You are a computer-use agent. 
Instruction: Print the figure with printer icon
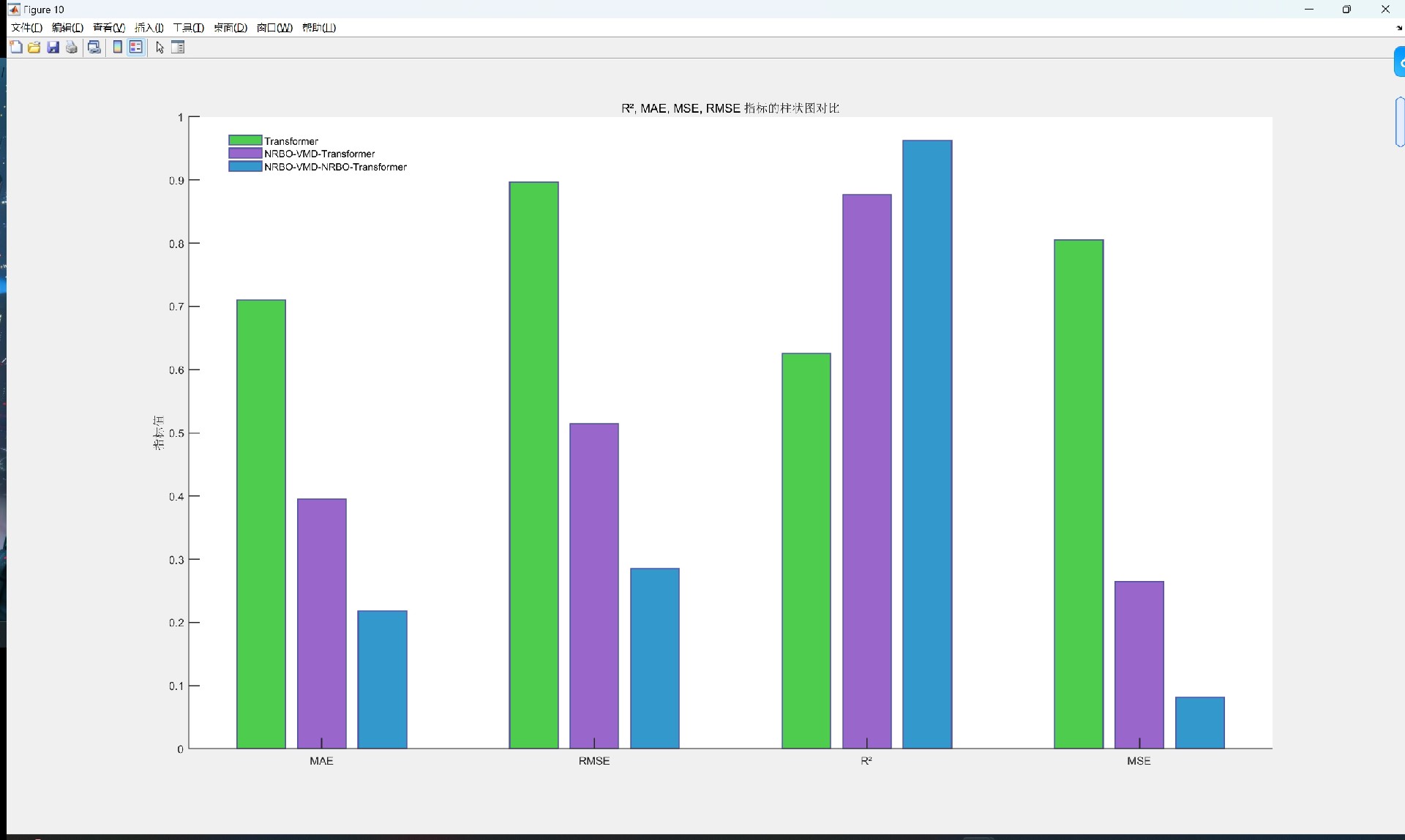pyautogui.click(x=72, y=48)
